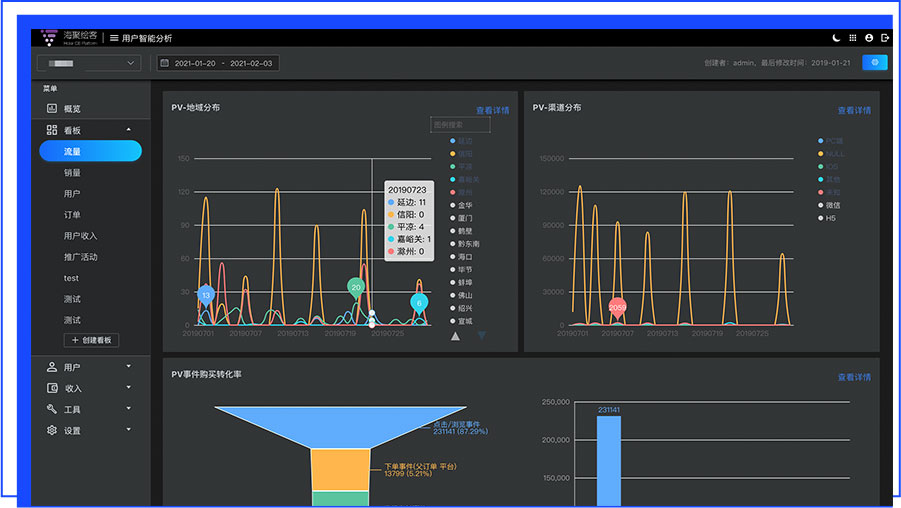Open the project selector dropdown
901x508 pixels.
point(89,63)
